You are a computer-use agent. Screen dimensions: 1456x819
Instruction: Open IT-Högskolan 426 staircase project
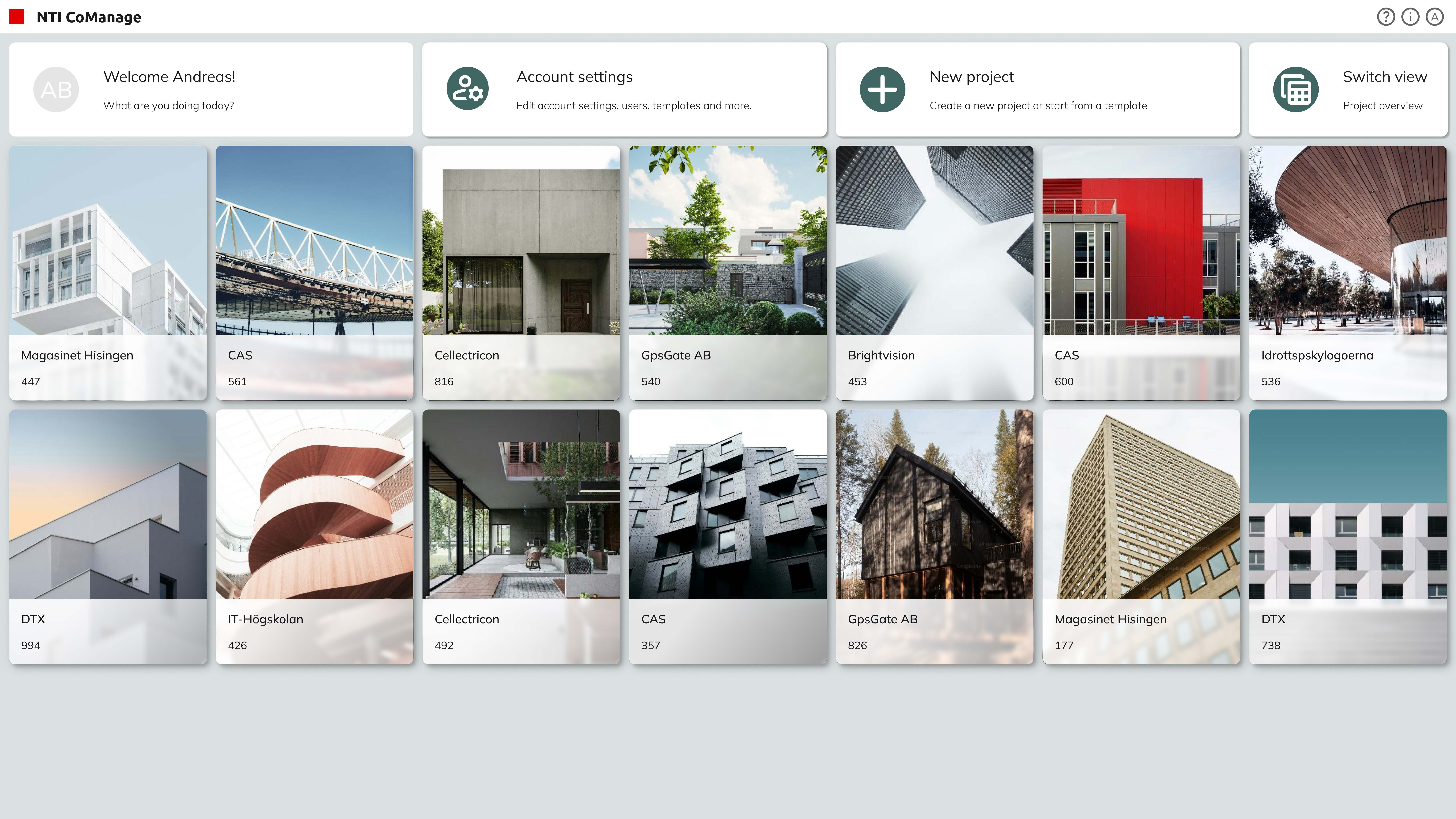pyautogui.click(x=314, y=536)
